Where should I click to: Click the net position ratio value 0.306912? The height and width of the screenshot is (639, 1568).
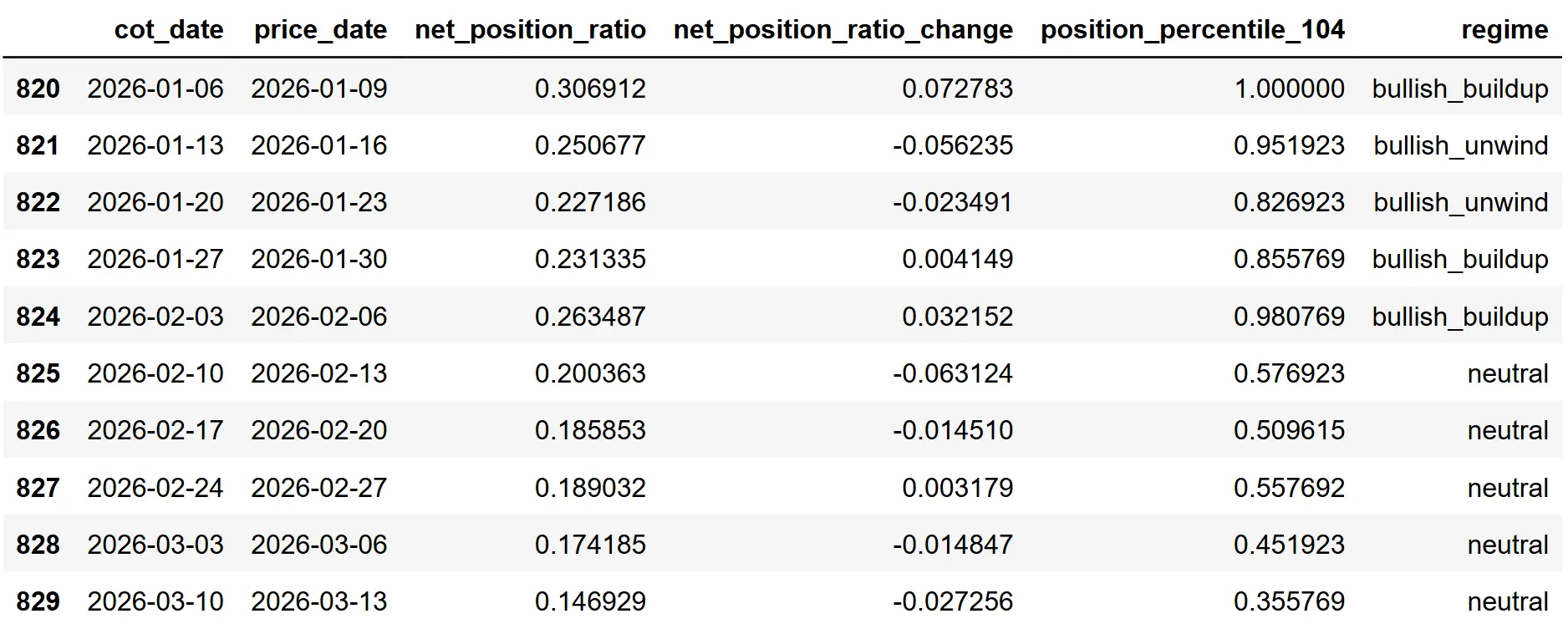coord(590,89)
